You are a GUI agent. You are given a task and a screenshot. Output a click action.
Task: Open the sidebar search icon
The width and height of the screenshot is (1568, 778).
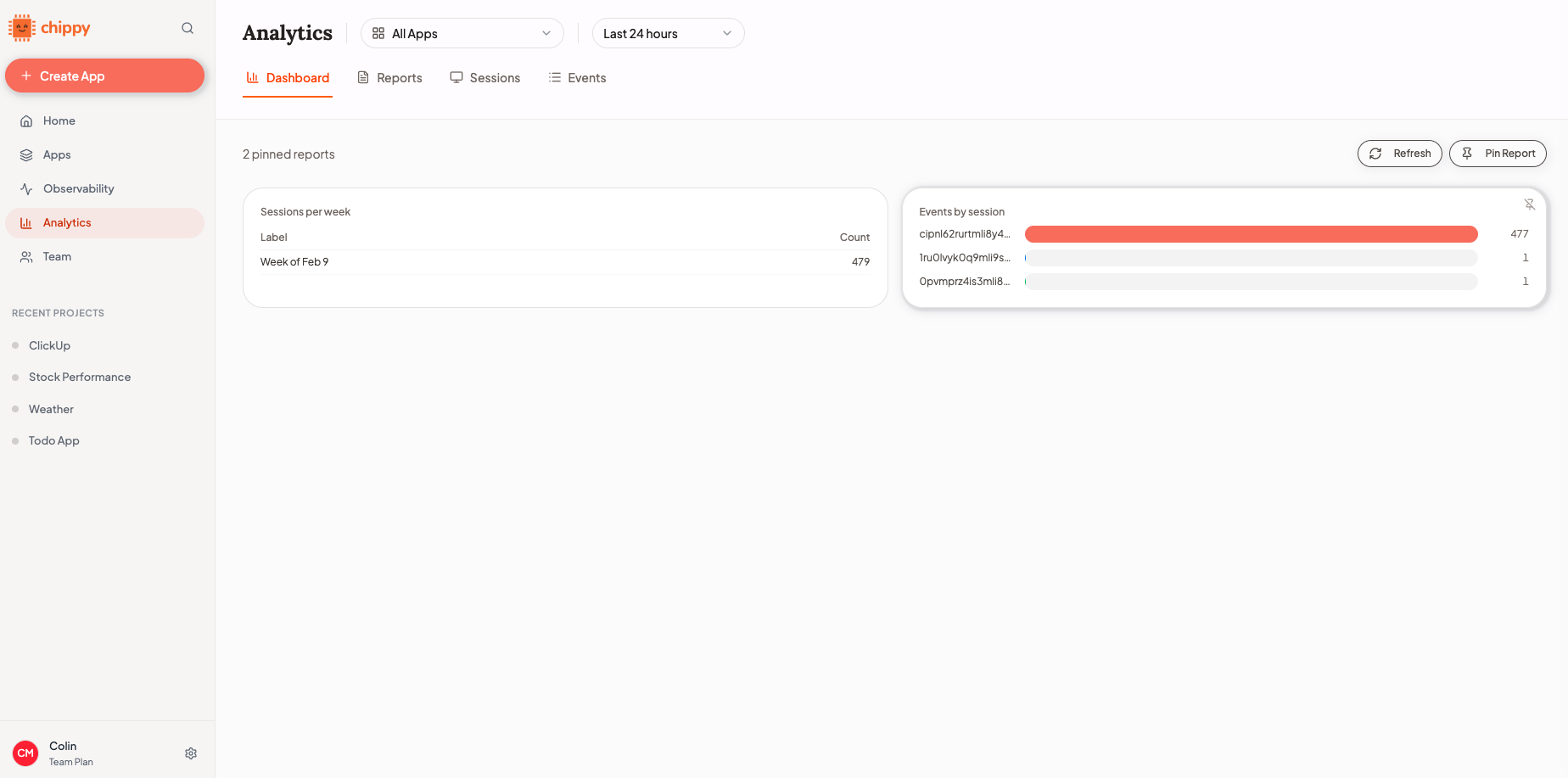point(188,28)
